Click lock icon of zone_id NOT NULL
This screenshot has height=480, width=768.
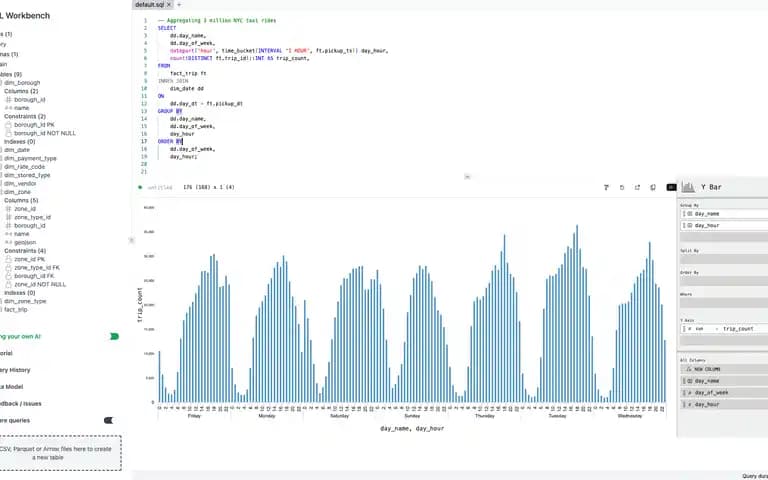pyautogui.click(x=8, y=284)
